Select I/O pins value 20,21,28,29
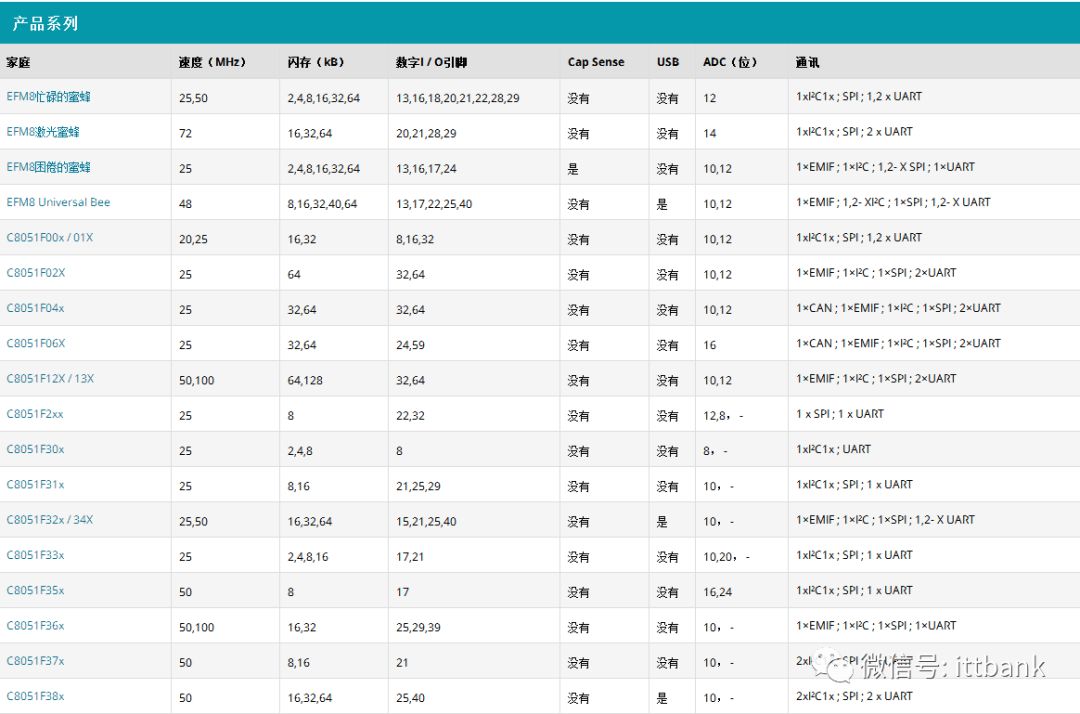Screen dimensions: 1080x714 pos(426,134)
